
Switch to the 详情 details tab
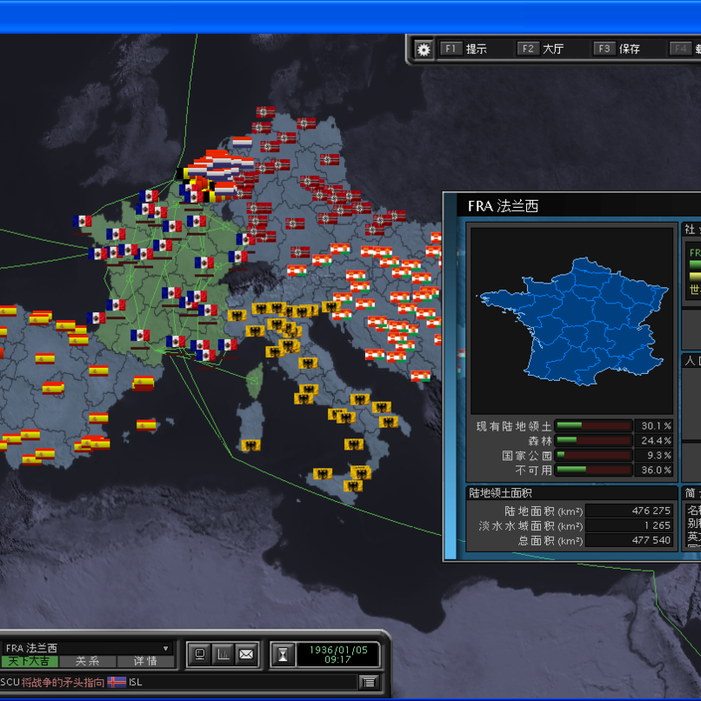145,661
